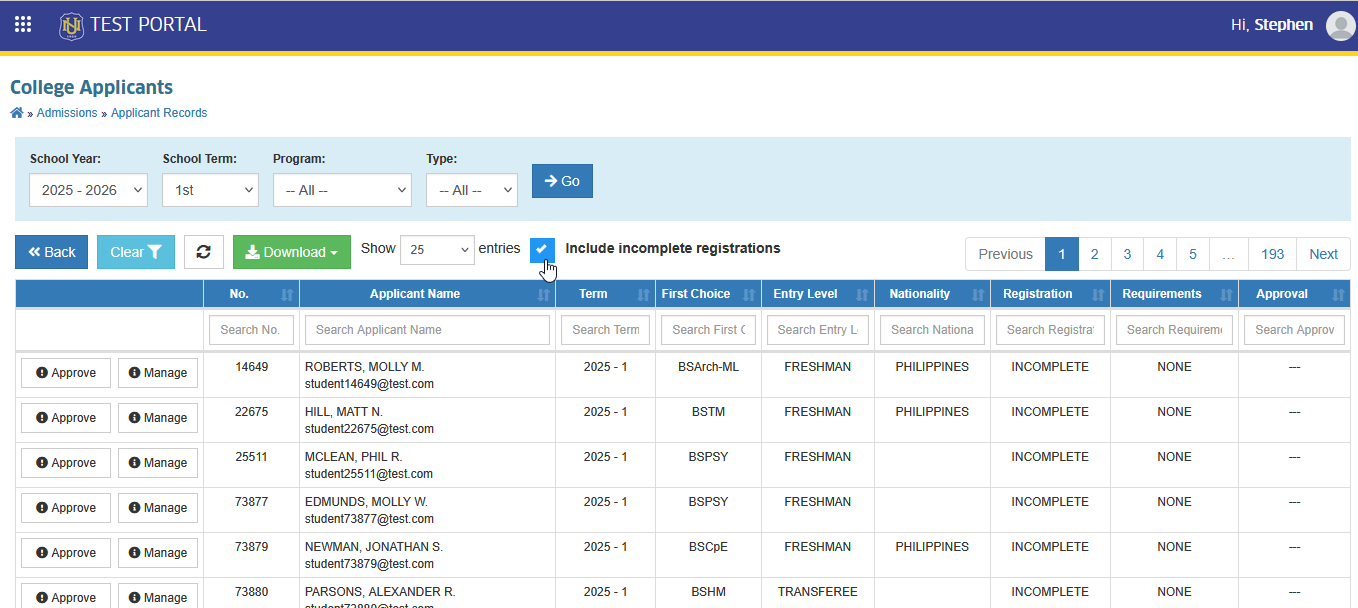Viewport: 1358px width, 608px height.
Task: Go to page 4 of results
Action: [x=1160, y=254]
